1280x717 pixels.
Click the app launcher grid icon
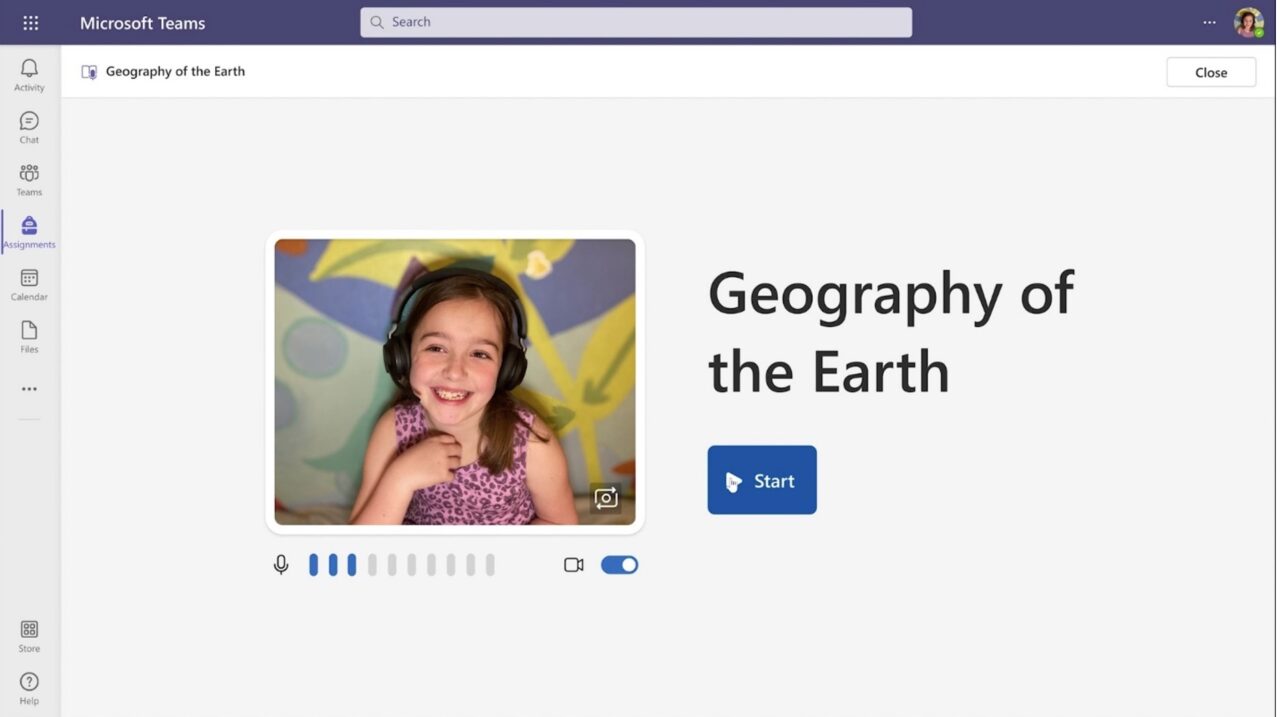coord(30,22)
